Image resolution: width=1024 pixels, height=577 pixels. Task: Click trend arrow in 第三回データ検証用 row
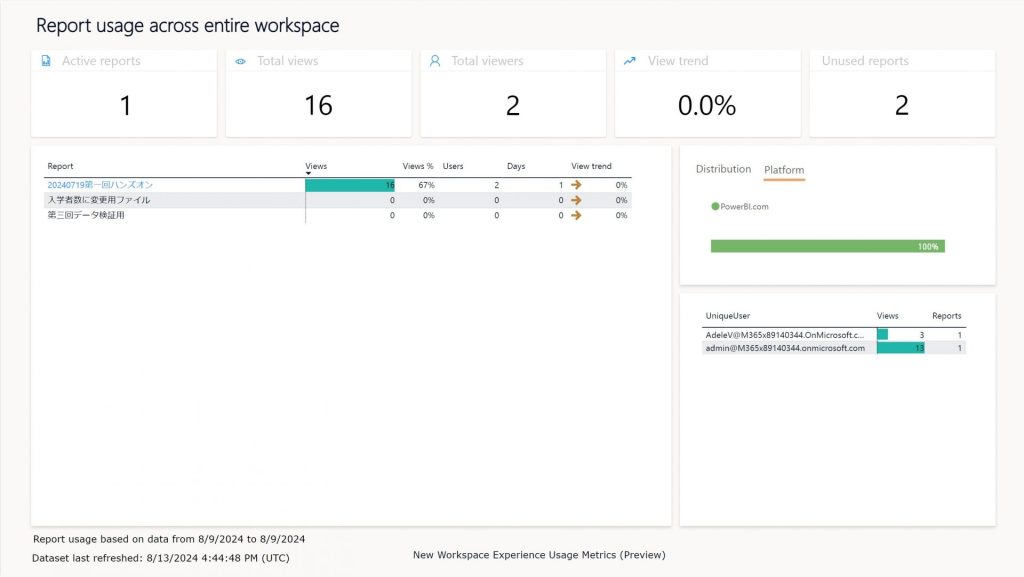point(576,215)
